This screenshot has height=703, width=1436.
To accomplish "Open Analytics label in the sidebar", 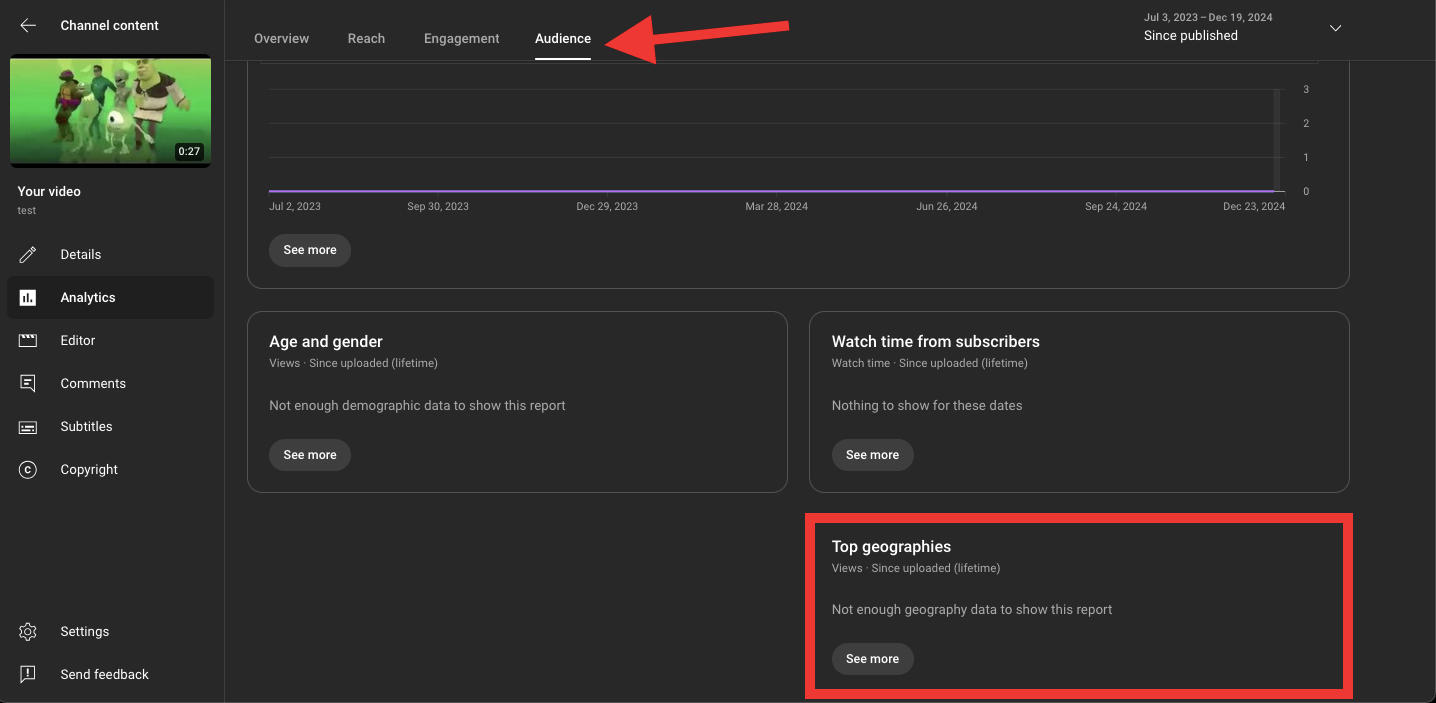I will tap(88, 297).
